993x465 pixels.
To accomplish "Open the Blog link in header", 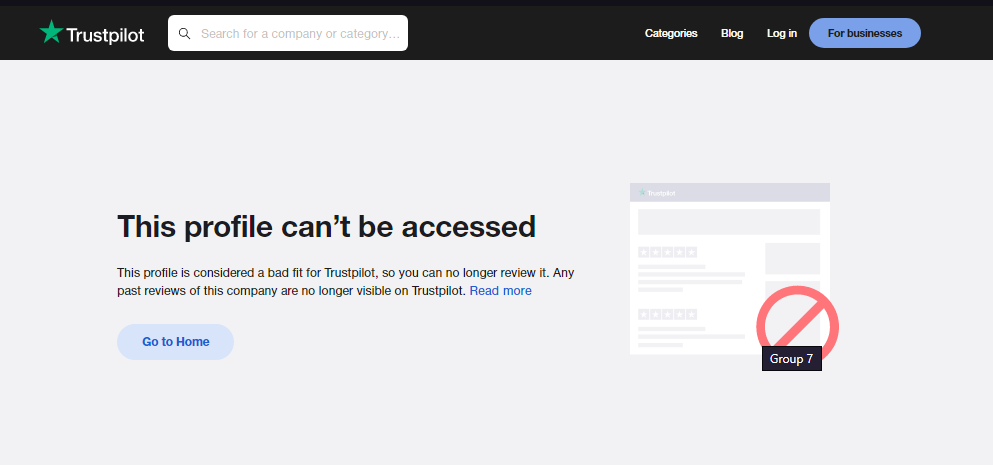I will 731,33.
